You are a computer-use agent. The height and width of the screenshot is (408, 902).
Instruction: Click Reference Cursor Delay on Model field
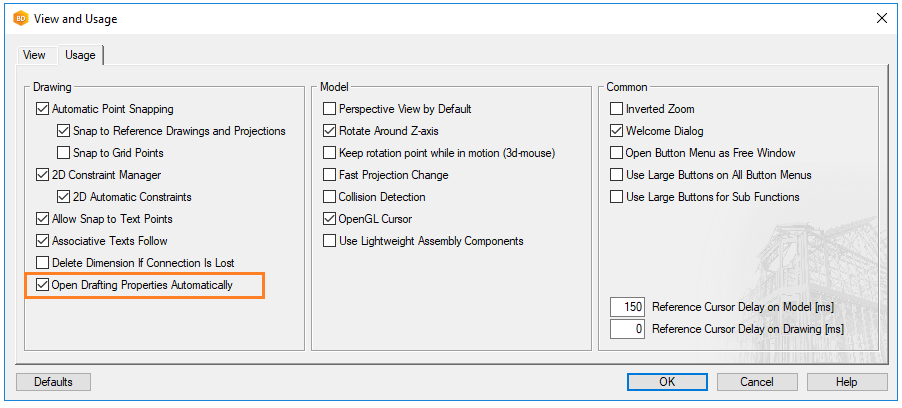(627, 307)
